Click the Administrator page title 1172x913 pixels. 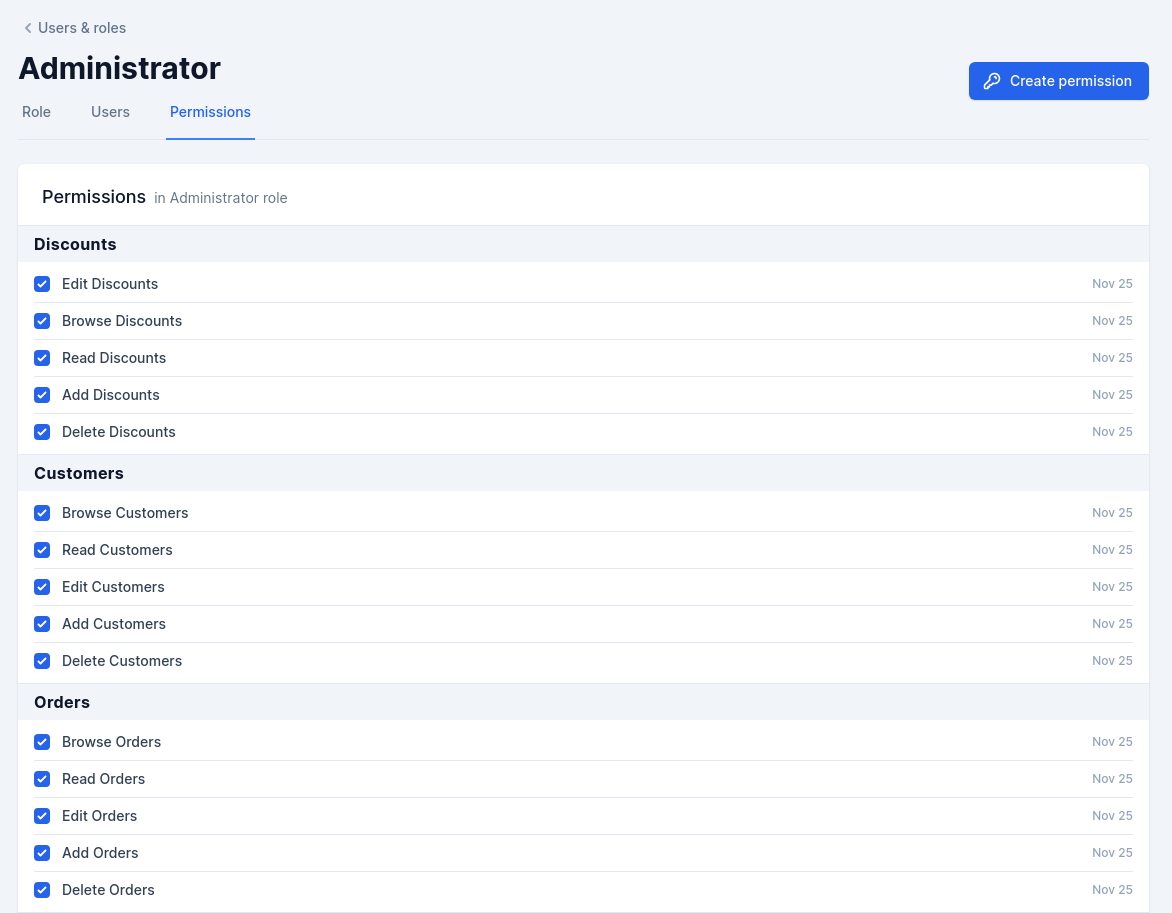click(x=120, y=68)
